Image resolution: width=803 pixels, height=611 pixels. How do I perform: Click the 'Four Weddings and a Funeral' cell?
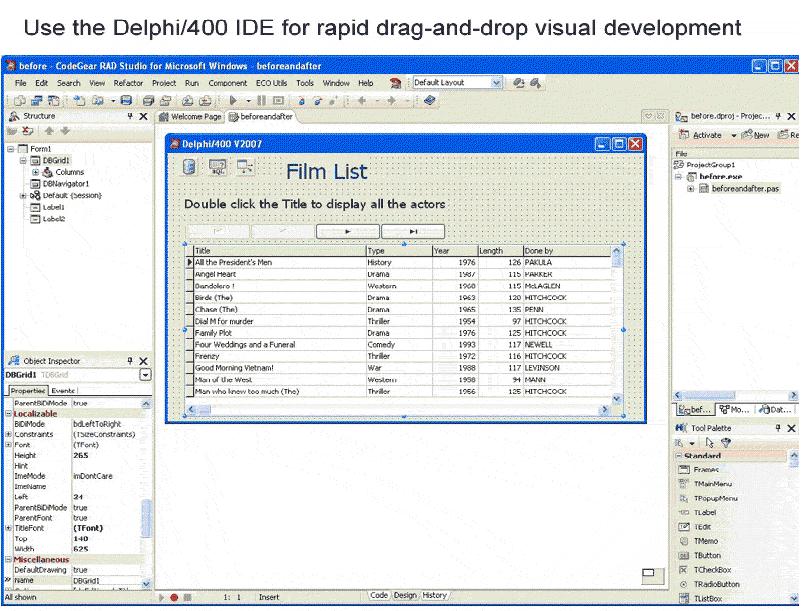click(280, 345)
